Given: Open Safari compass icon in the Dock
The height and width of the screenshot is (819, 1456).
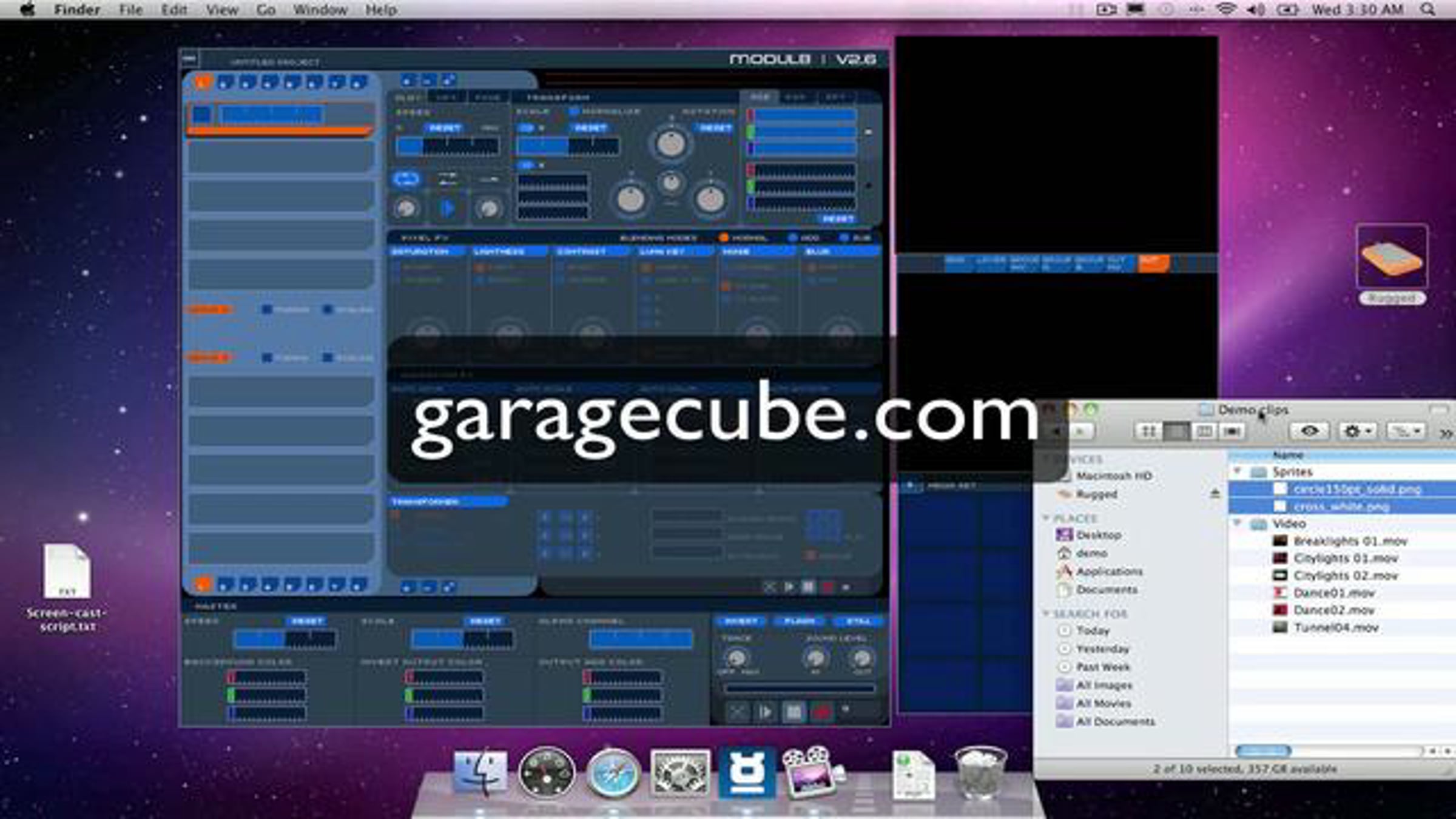Looking at the screenshot, I should pos(613,772).
